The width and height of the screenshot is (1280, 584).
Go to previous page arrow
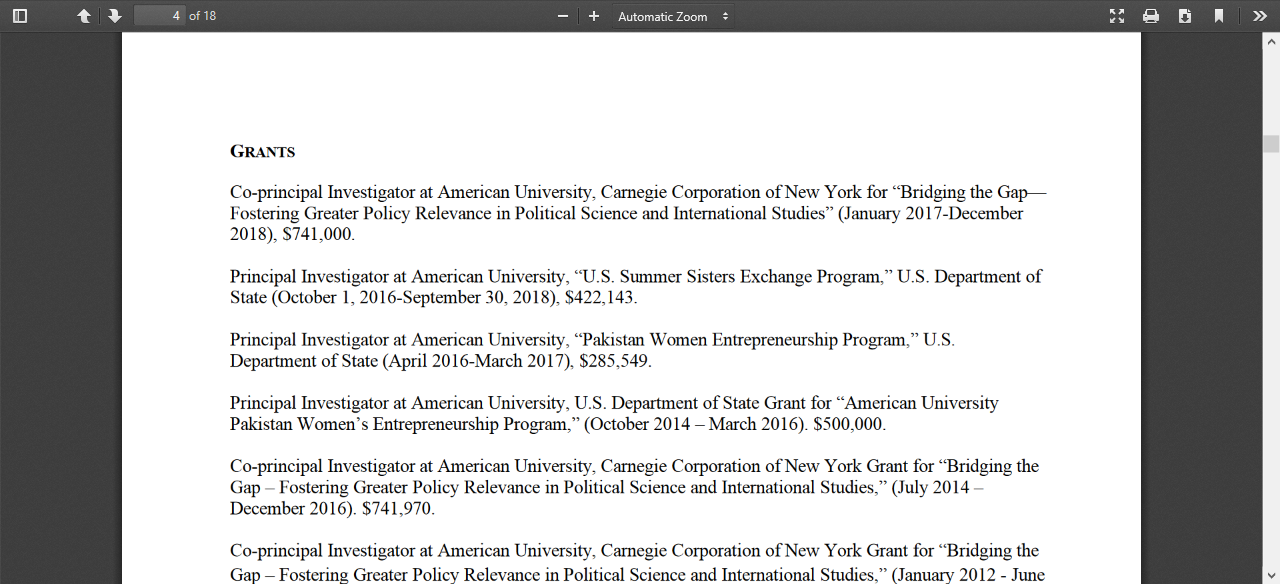(x=84, y=16)
